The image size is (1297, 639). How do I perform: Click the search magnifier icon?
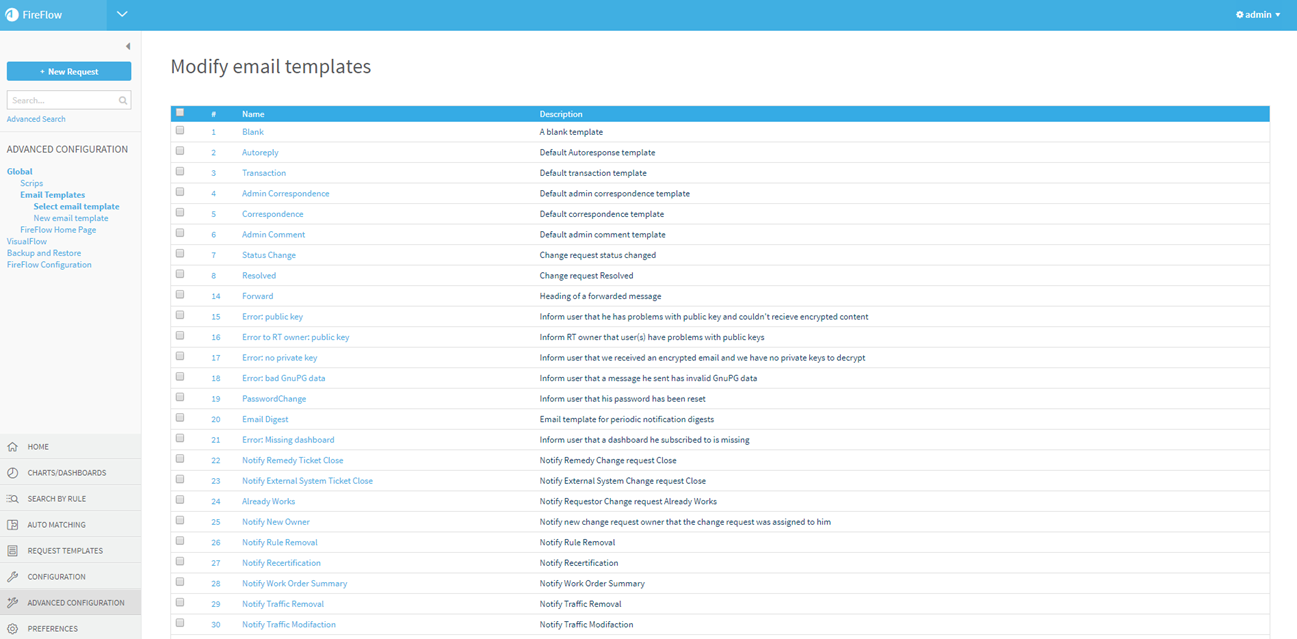123,100
